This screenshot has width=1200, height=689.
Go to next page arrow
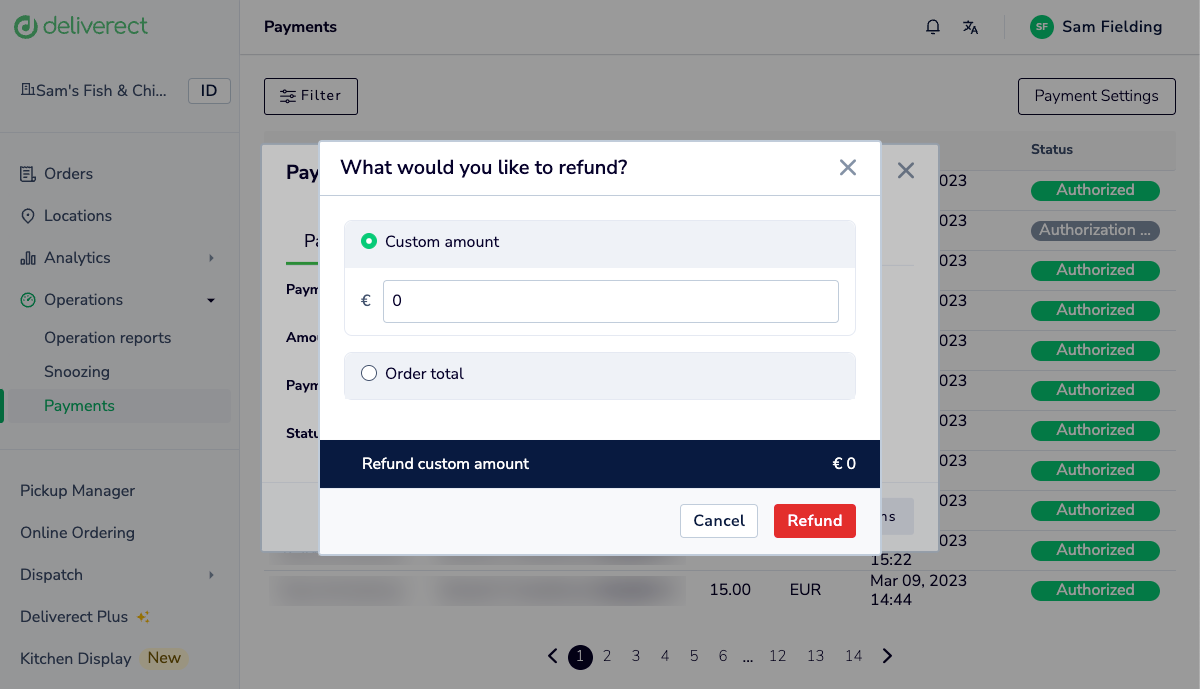[887, 656]
